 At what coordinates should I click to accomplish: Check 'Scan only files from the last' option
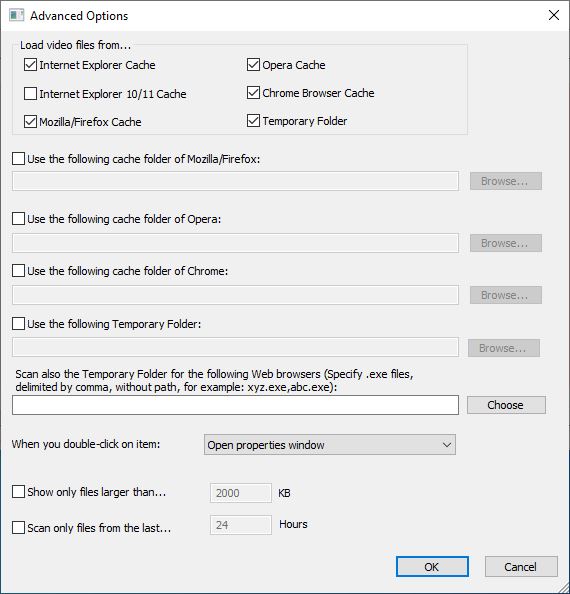tap(19, 528)
